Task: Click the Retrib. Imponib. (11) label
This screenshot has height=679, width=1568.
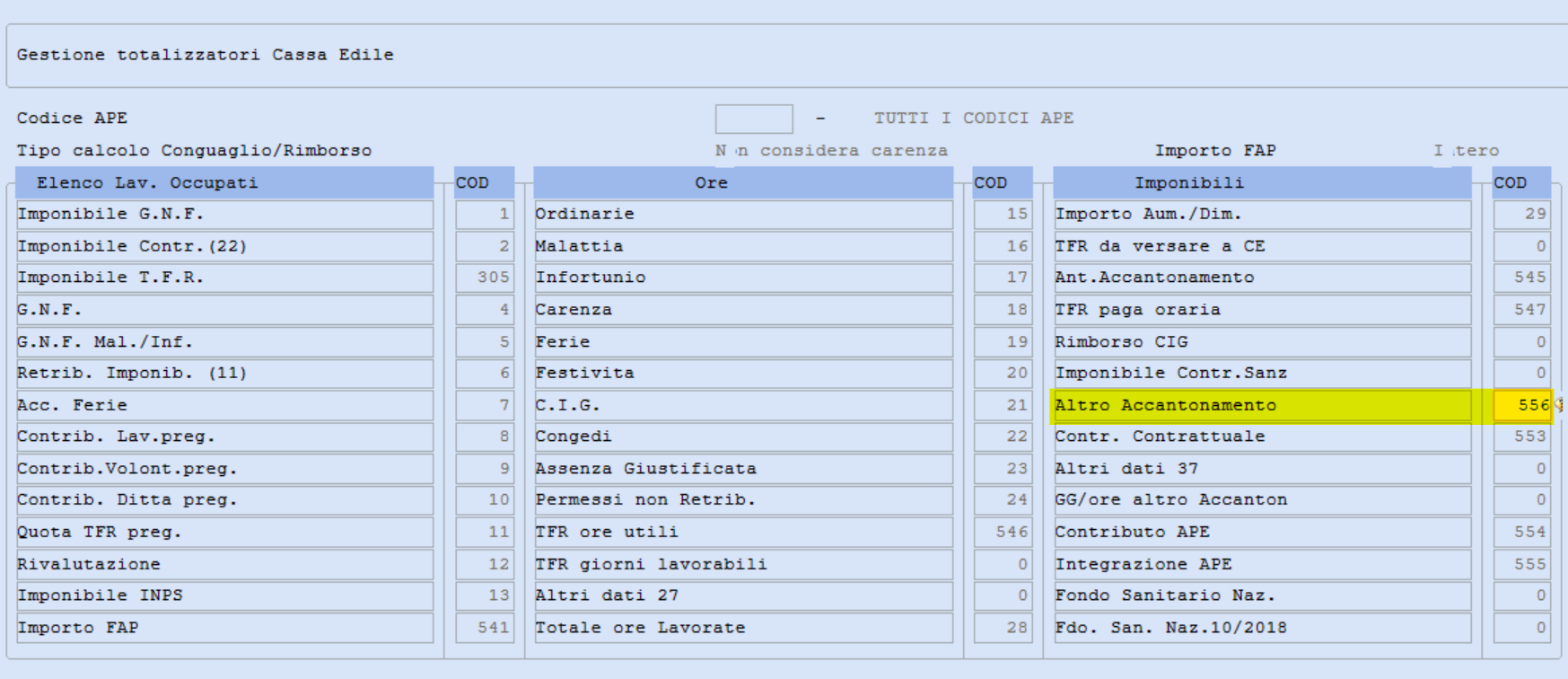Action: (x=224, y=373)
